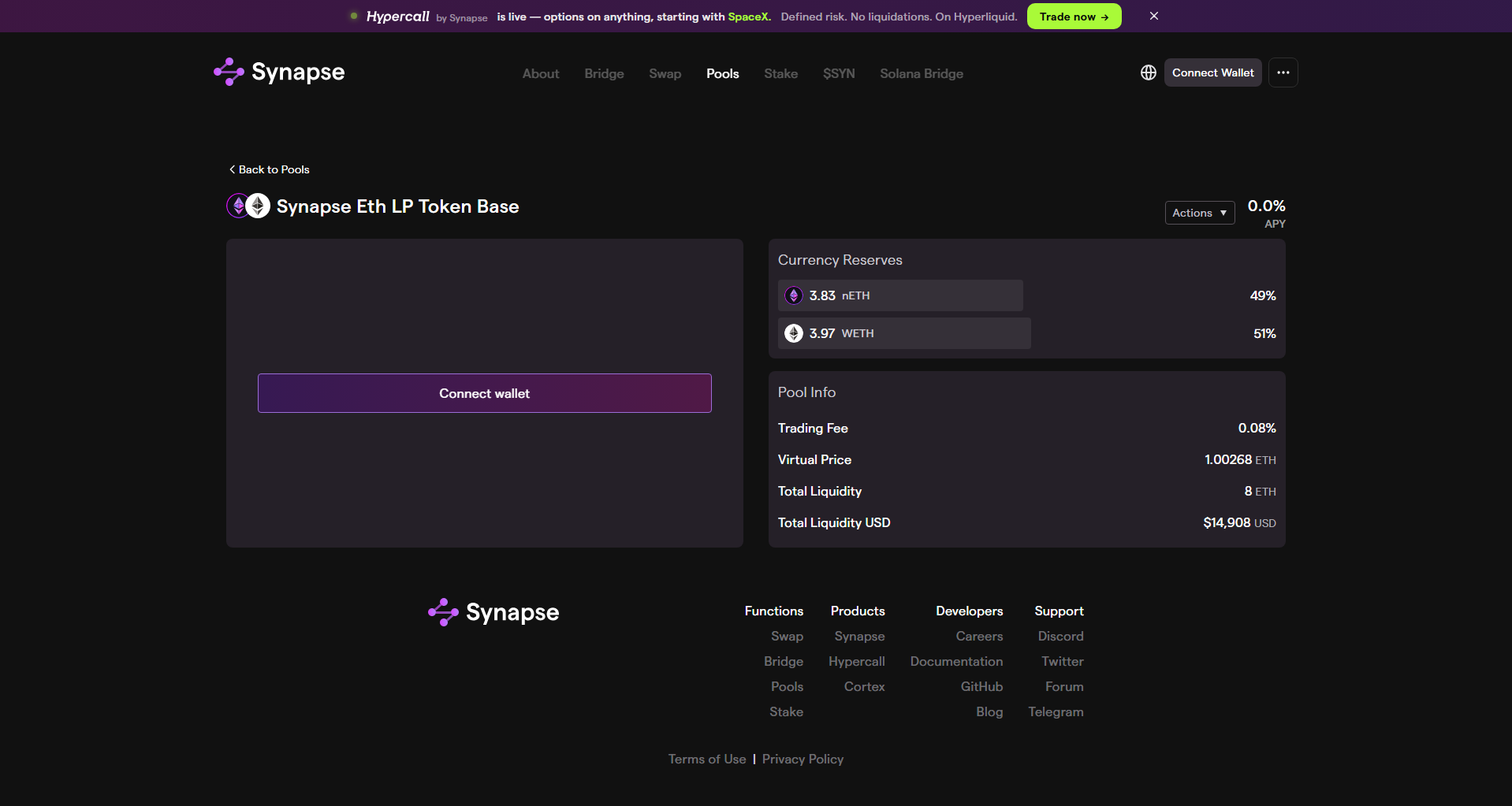
Task: Open the Careers link
Action: tap(980, 636)
